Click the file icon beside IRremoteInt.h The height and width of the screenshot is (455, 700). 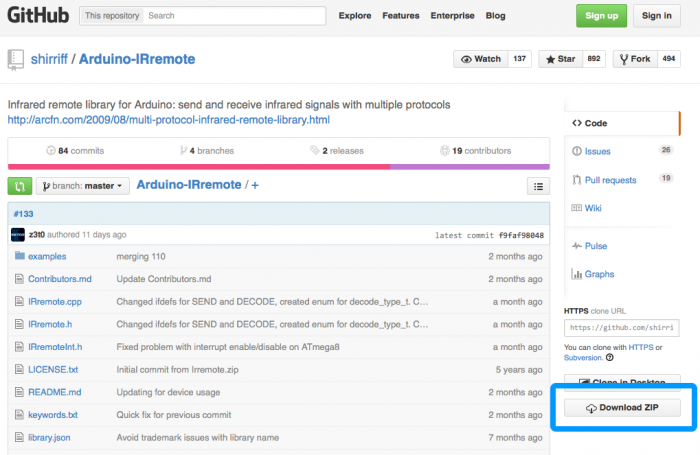click(19, 347)
